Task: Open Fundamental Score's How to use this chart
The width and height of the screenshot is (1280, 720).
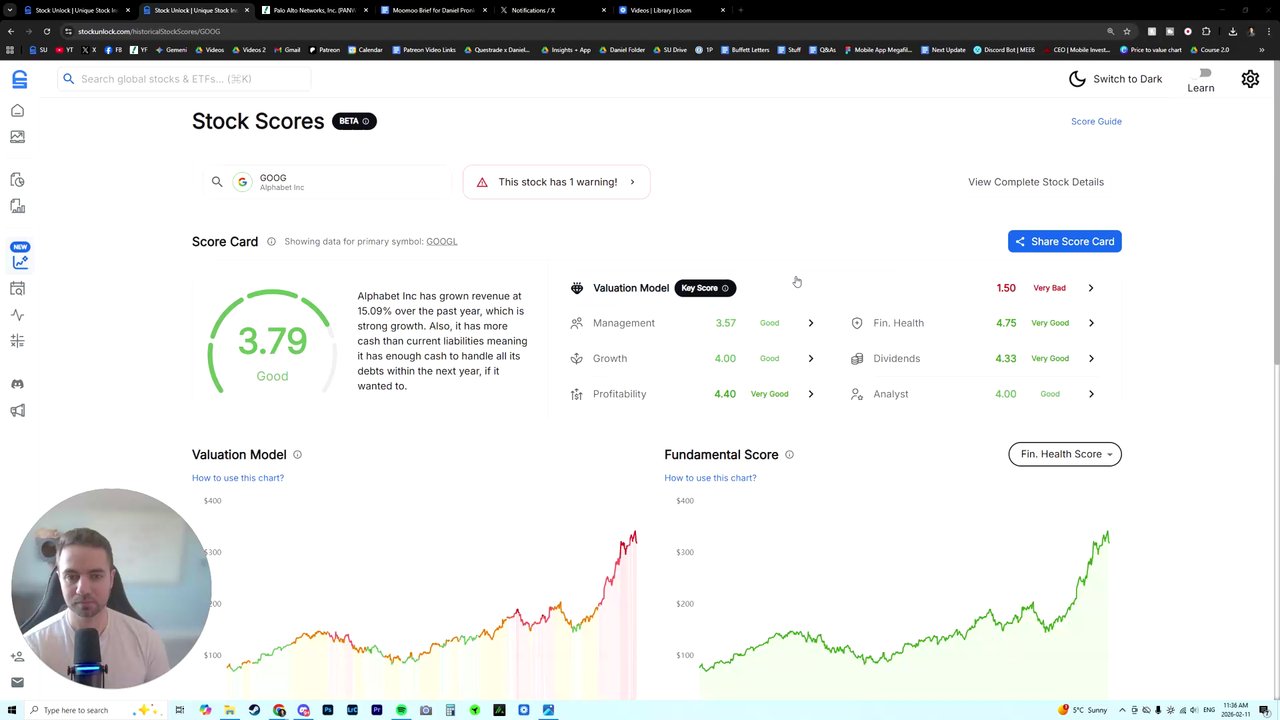Action: tap(710, 478)
